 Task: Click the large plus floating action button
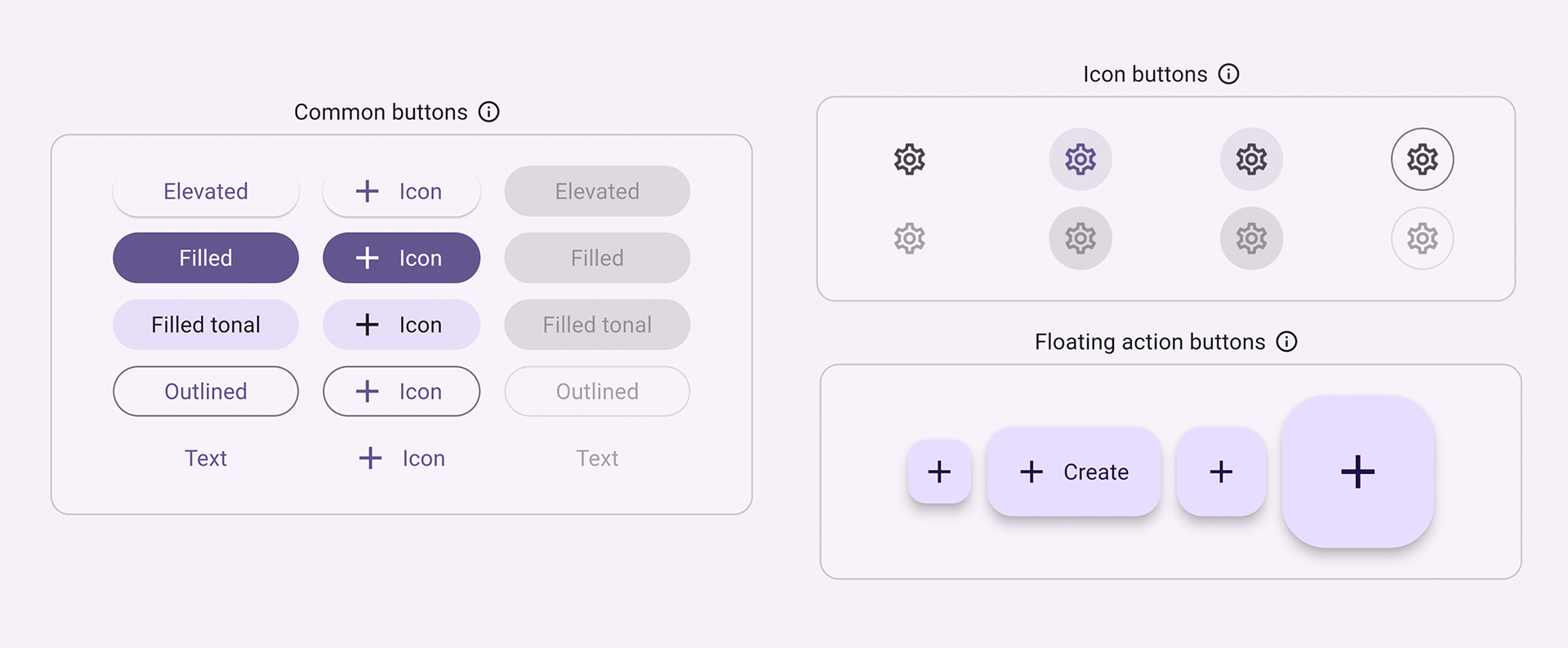point(1357,472)
